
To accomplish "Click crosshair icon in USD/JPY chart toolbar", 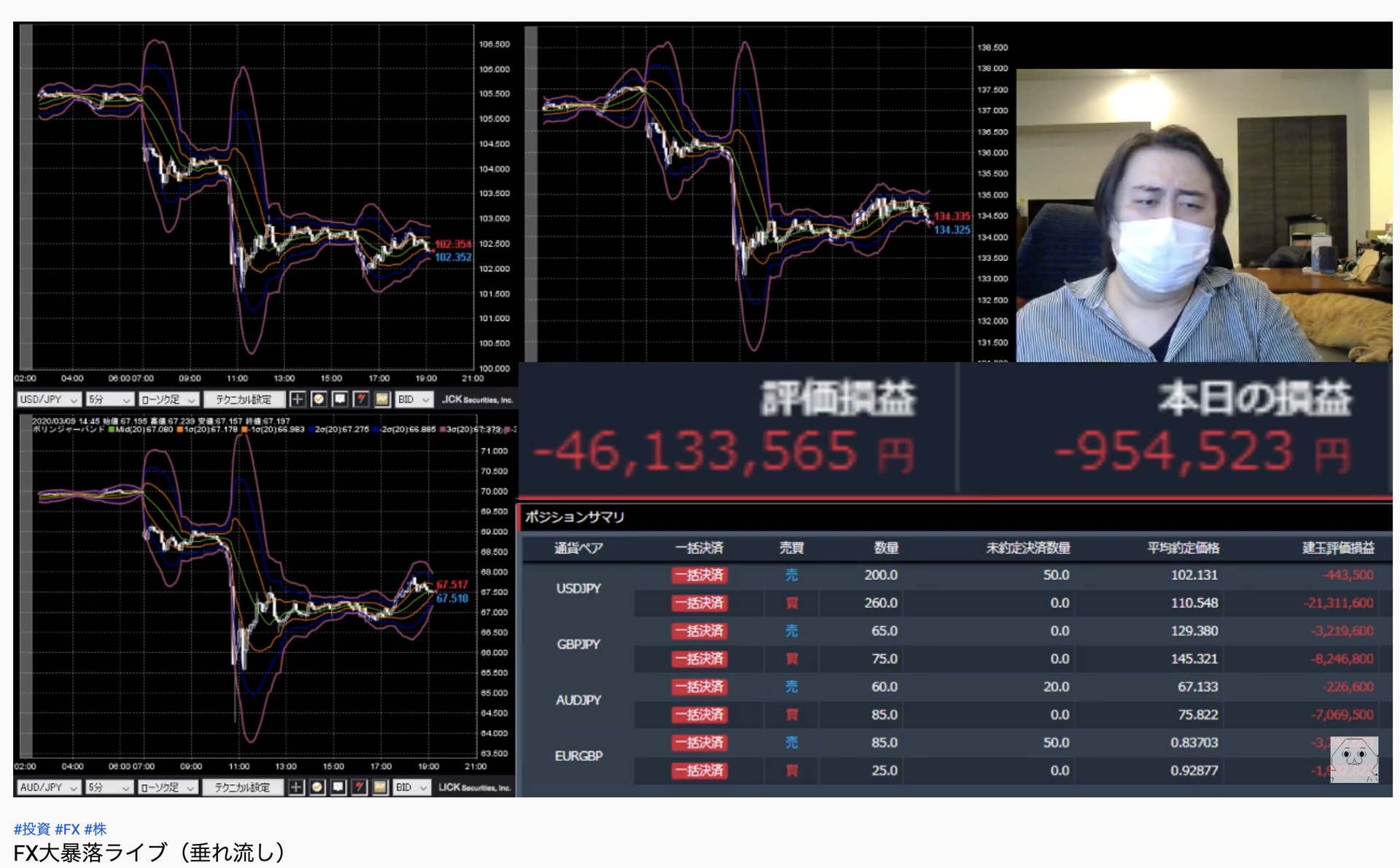I will coord(297,399).
